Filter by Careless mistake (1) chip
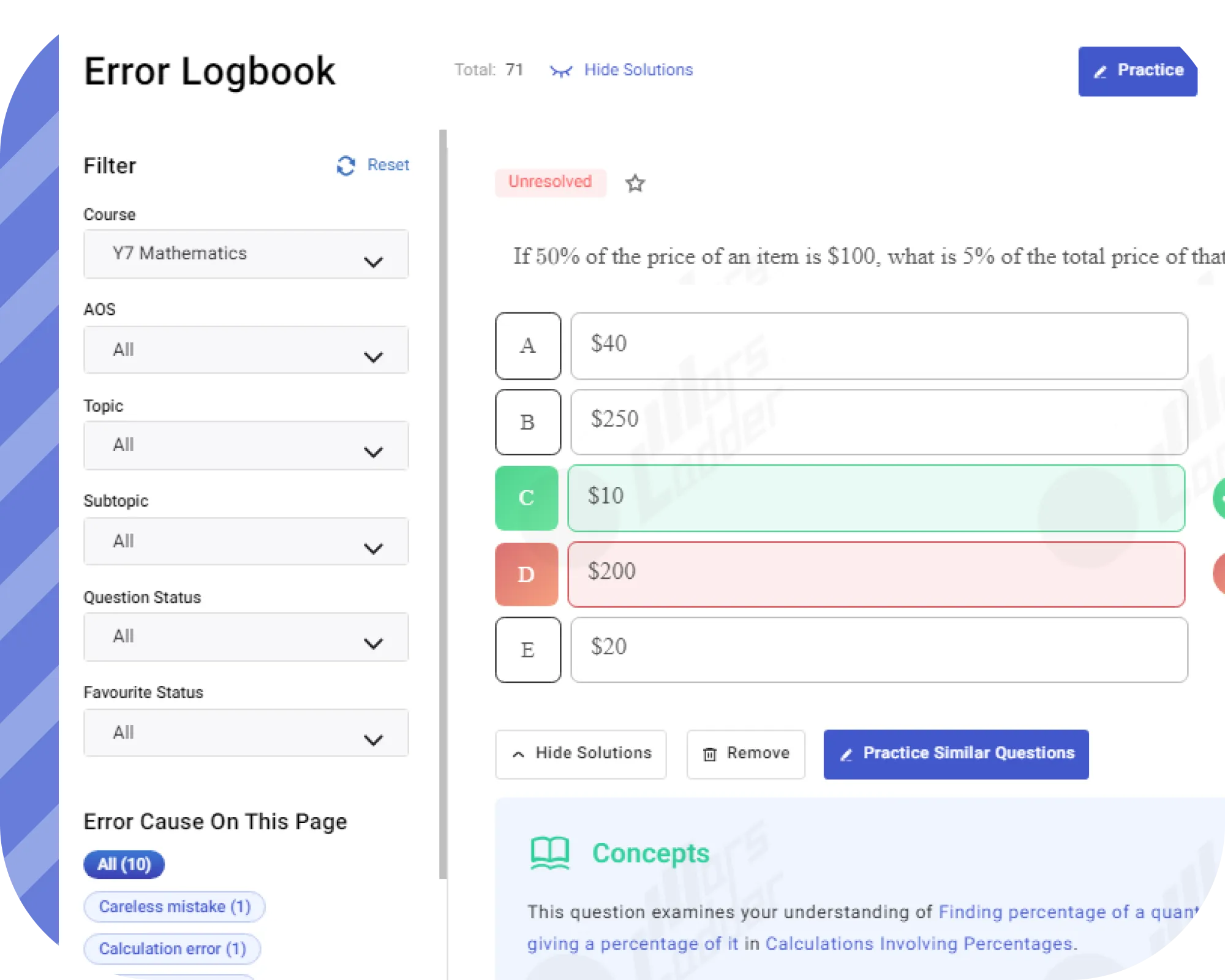Image resolution: width=1225 pixels, height=980 pixels. pos(175,907)
